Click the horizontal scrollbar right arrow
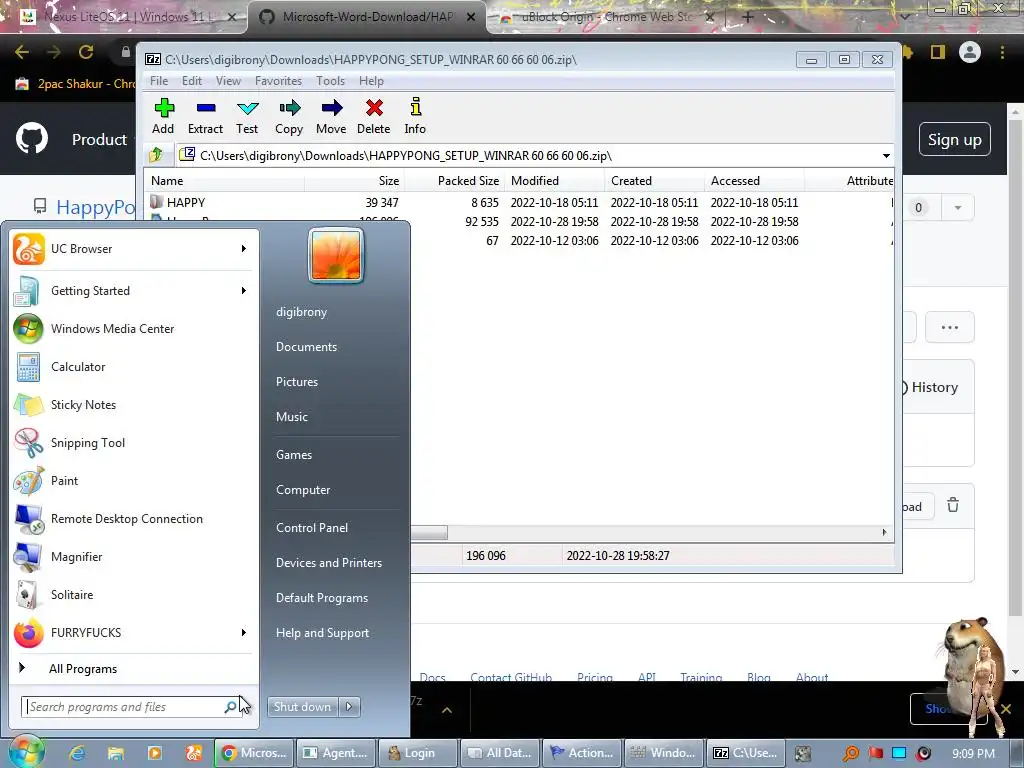The height and width of the screenshot is (768, 1024). tap(884, 532)
